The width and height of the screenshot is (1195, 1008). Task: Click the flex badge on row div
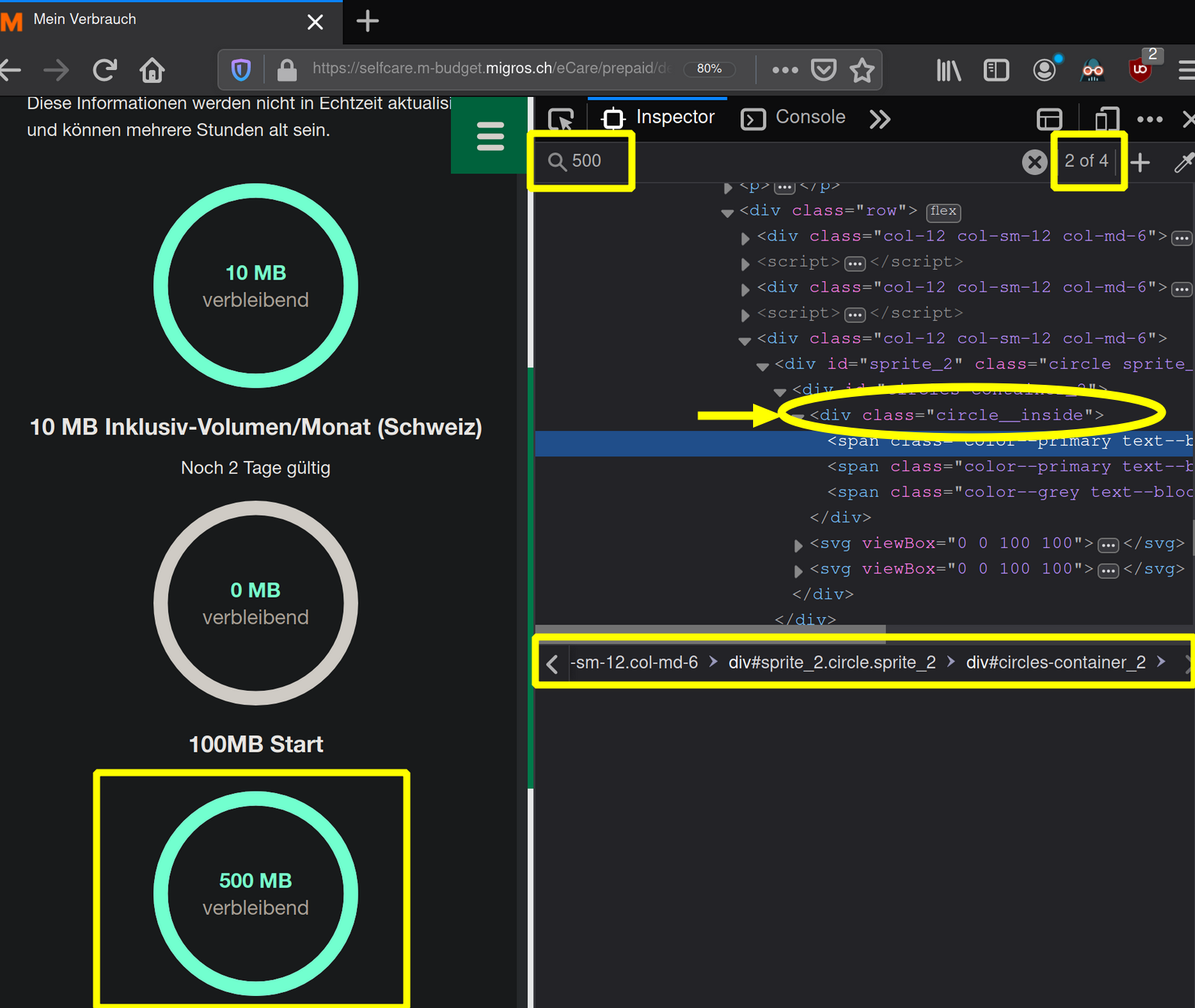click(x=943, y=211)
